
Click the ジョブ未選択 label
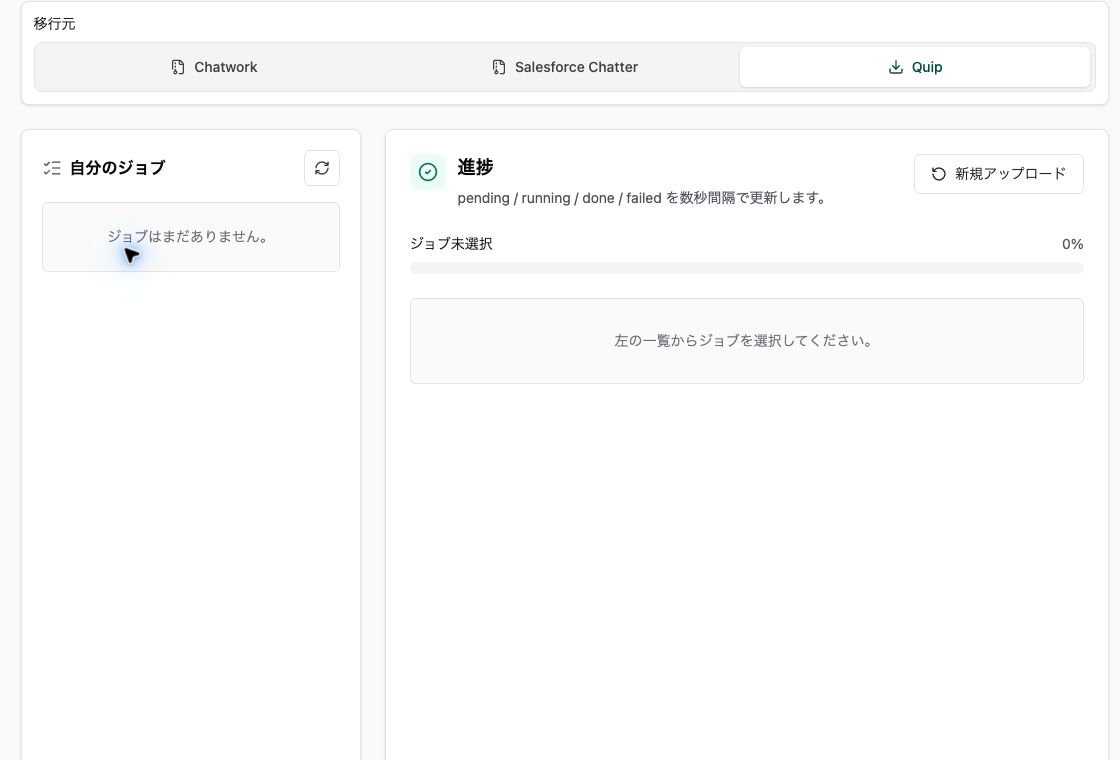[451, 244]
